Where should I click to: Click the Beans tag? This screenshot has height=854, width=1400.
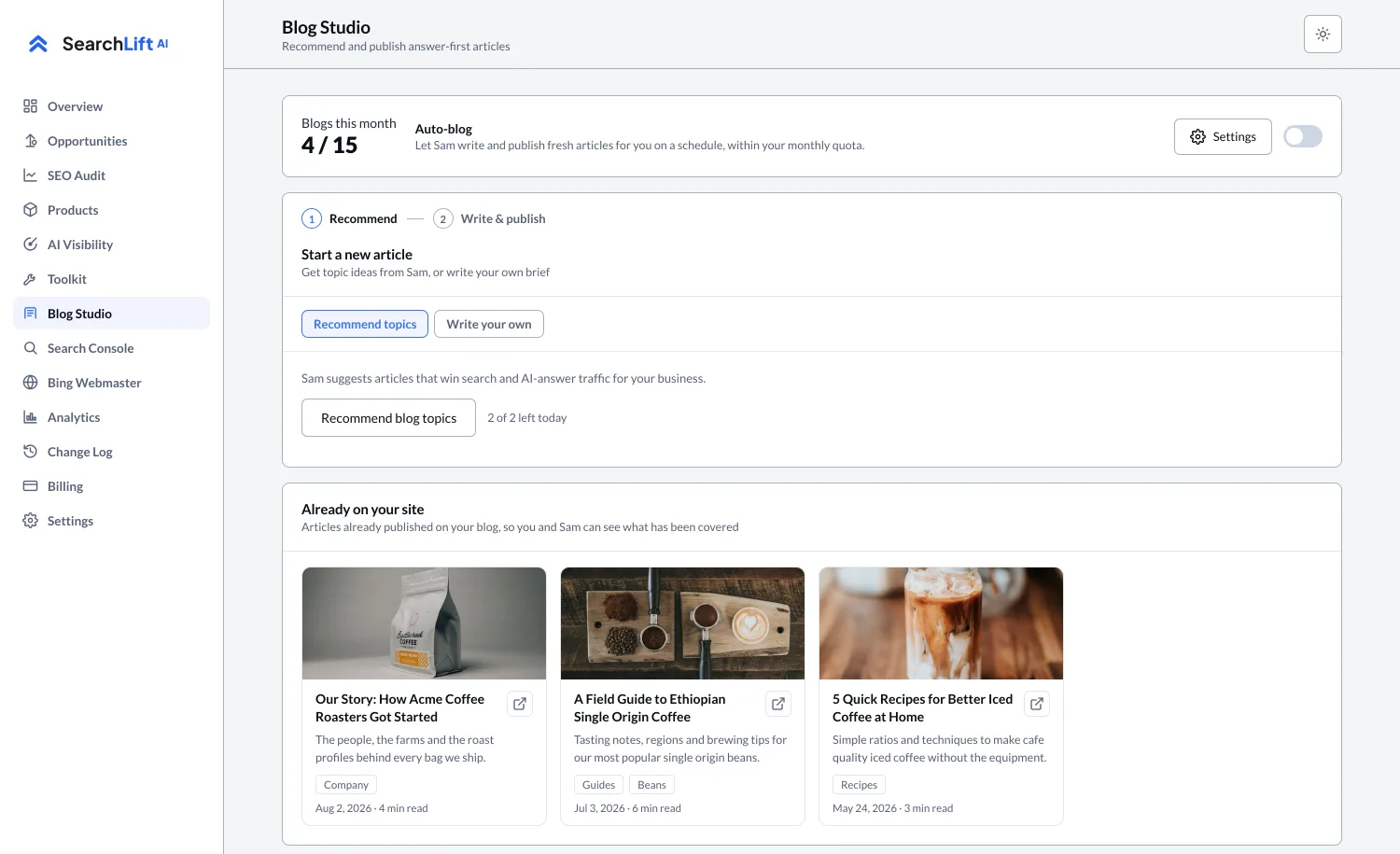point(651,785)
